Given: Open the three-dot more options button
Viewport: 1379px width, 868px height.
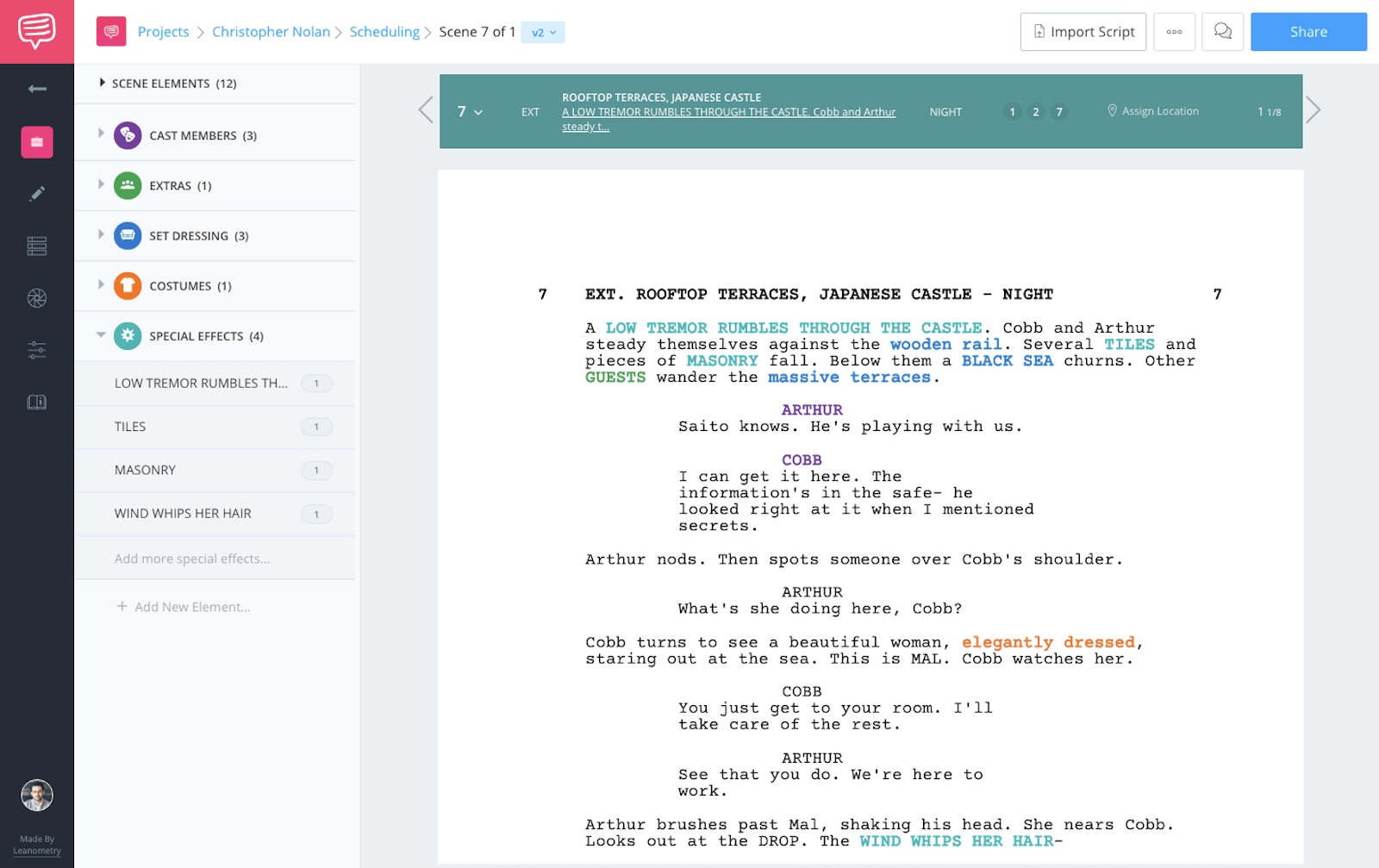Looking at the screenshot, I should 1174,32.
